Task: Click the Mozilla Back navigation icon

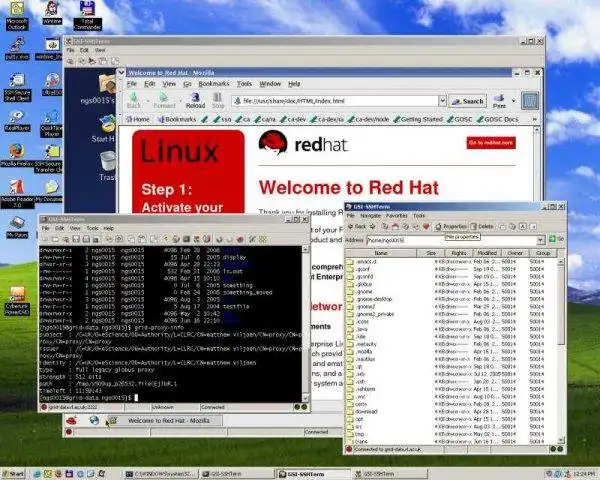Action: tap(134, 100)
